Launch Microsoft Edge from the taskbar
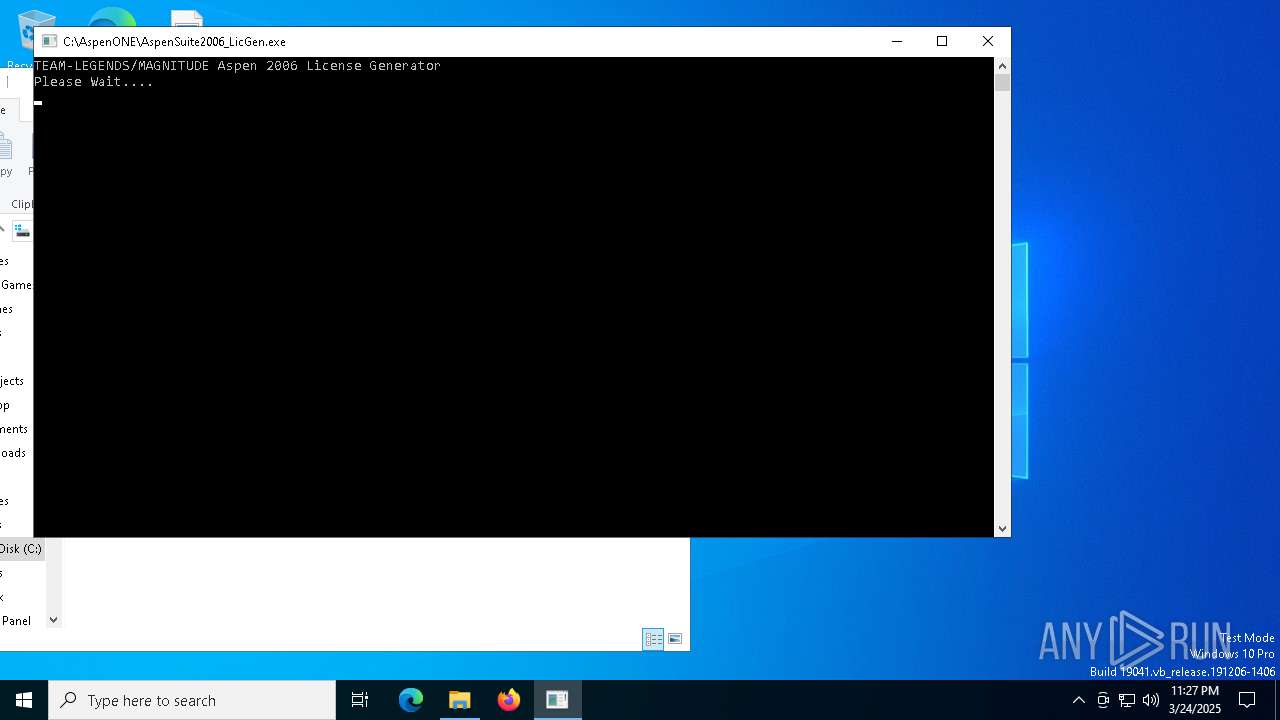This screenshot has height=720, width=1280. point(411,700)
